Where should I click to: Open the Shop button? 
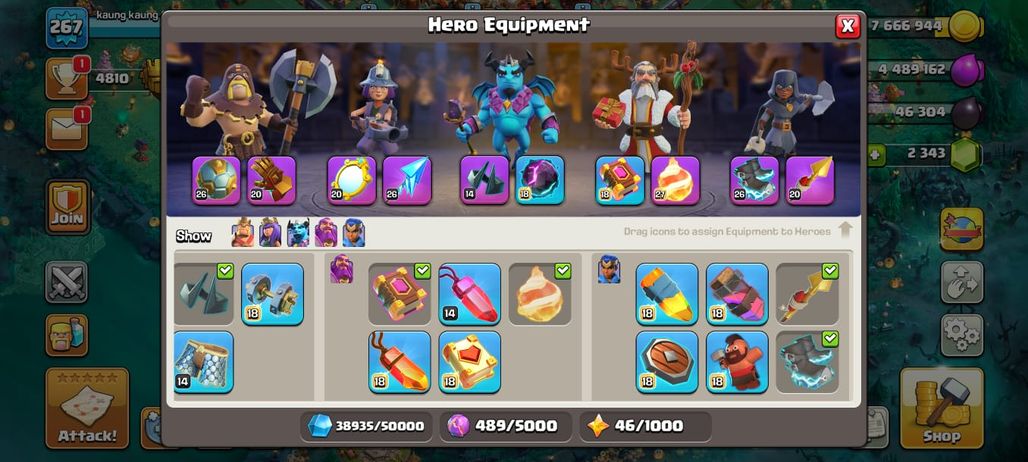click(941, 408)
